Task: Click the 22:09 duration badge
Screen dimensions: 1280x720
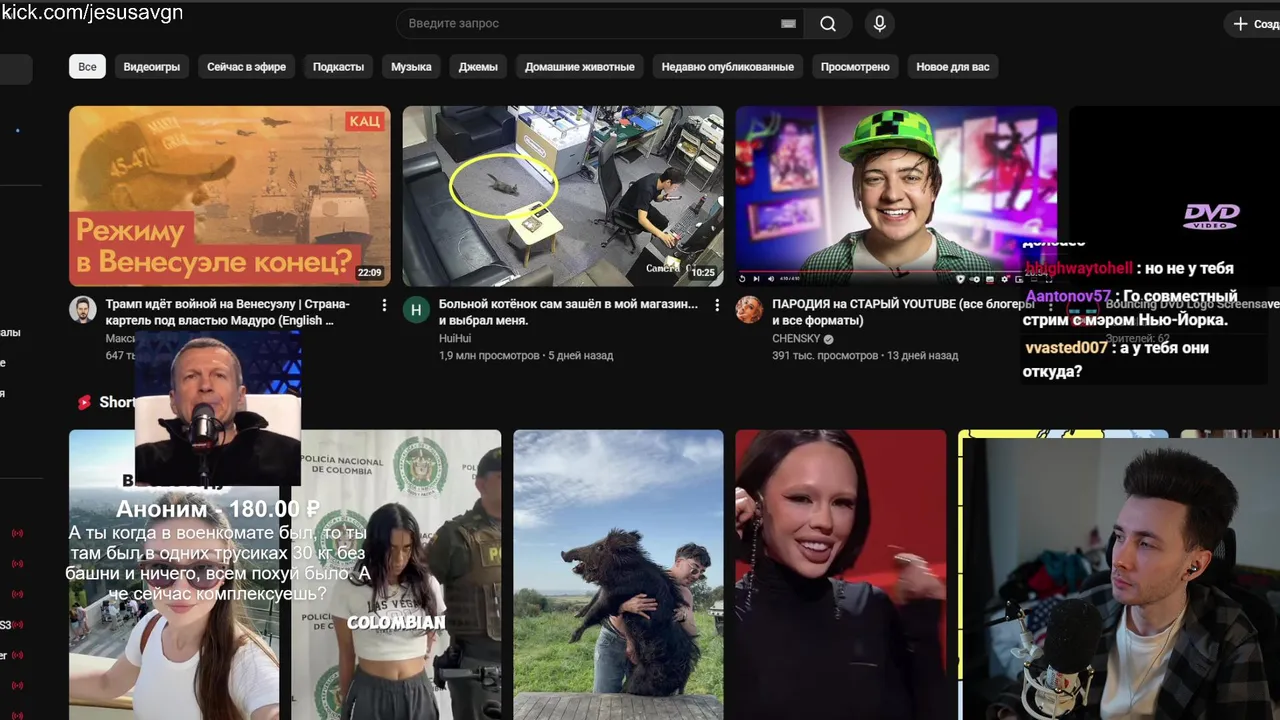Action: [x=370, y=272]
